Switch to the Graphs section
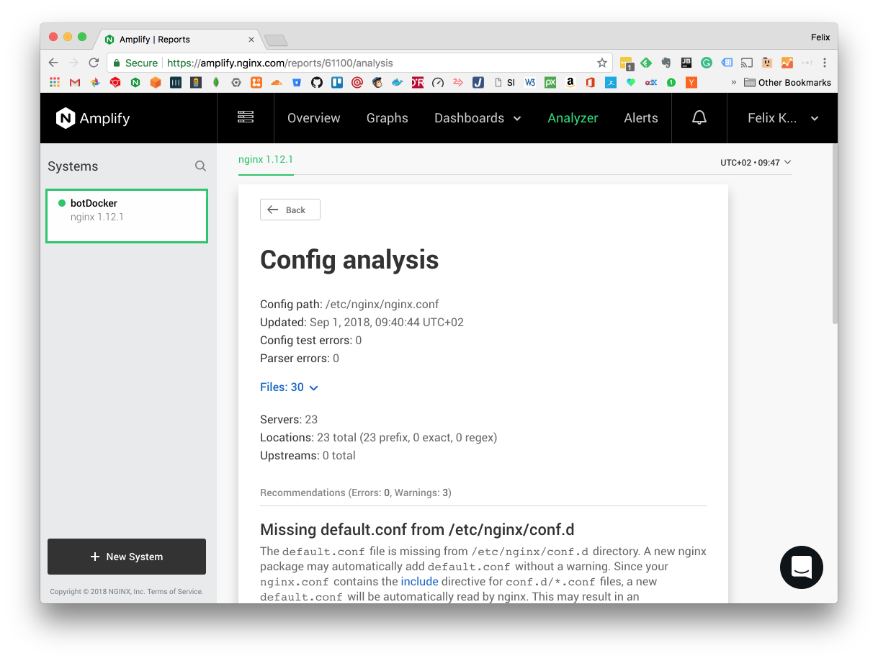Screen dimensions: 878x661 (x=387, y=118)
